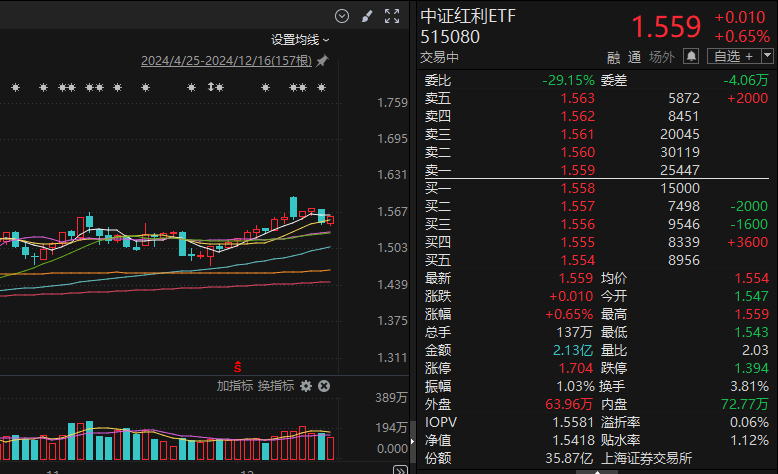The image size is (778, 474).
Task: Click the 换指标 switch indicator button
Action: pyautogui.click(x=276, y=386)
